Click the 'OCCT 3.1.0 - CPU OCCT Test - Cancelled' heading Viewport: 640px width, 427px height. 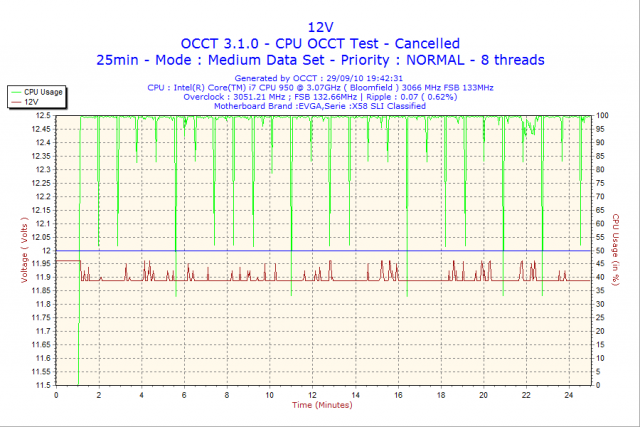click(x=320, y=43)
